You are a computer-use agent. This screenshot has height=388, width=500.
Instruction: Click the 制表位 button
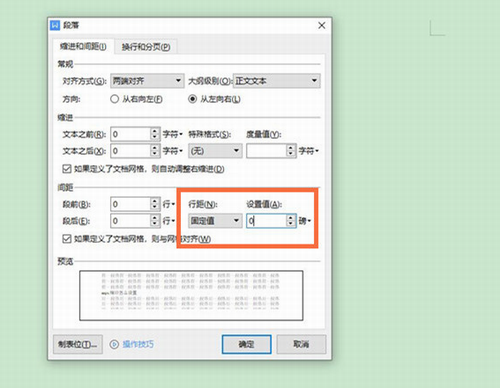tap(78, 344)
